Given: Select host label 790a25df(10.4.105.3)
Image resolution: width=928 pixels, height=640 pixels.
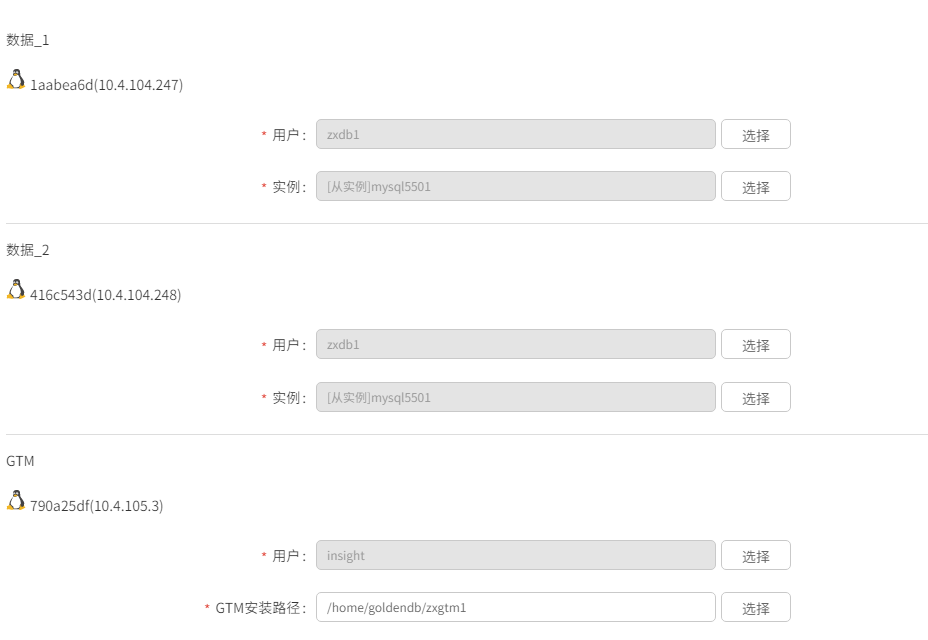Looking at the screenshot, I should [96, 506].
